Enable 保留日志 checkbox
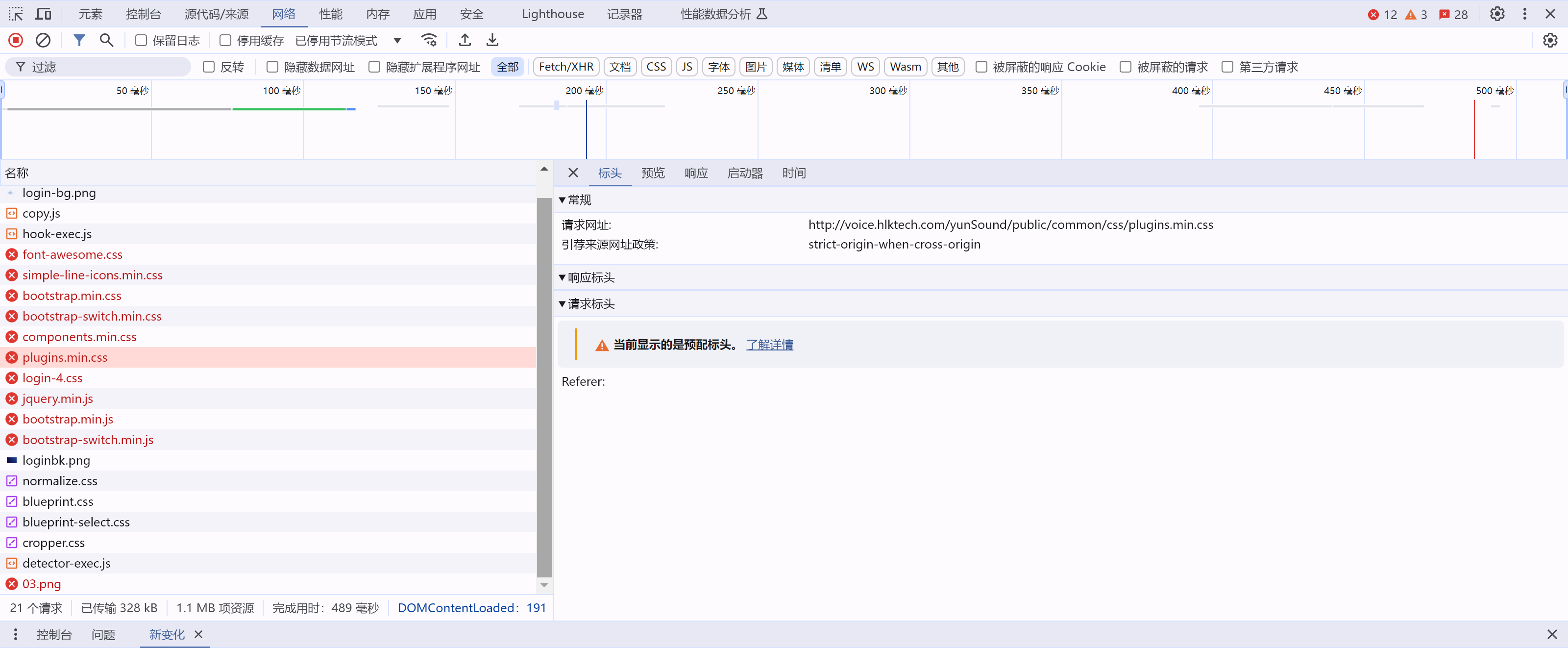This screenshot has height=648, width=1568. (141, 40)
